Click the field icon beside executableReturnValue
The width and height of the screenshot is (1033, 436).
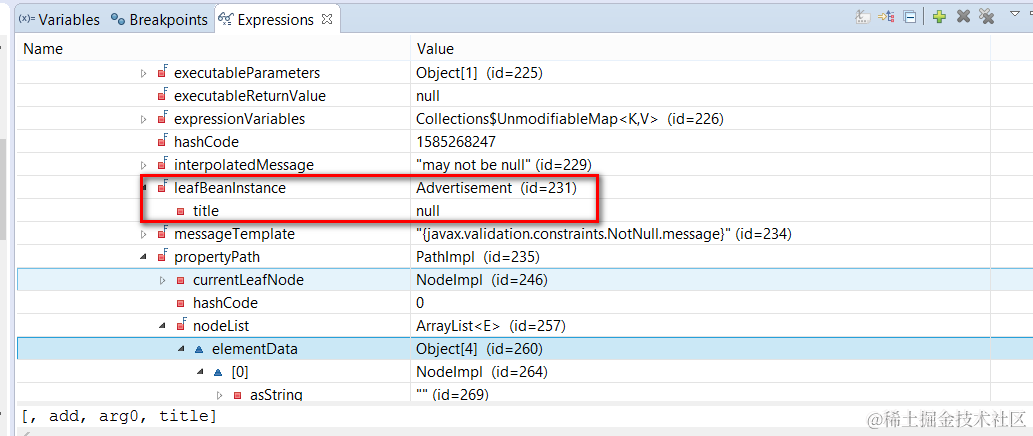pos(162,95)
